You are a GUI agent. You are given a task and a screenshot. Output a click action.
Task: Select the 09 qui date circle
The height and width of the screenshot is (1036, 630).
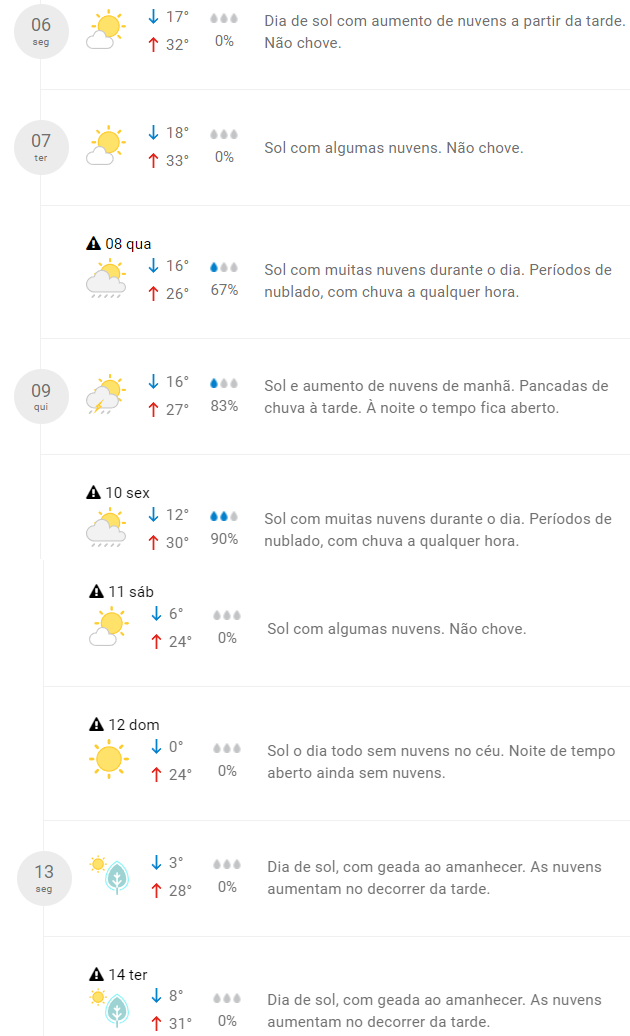40,396
